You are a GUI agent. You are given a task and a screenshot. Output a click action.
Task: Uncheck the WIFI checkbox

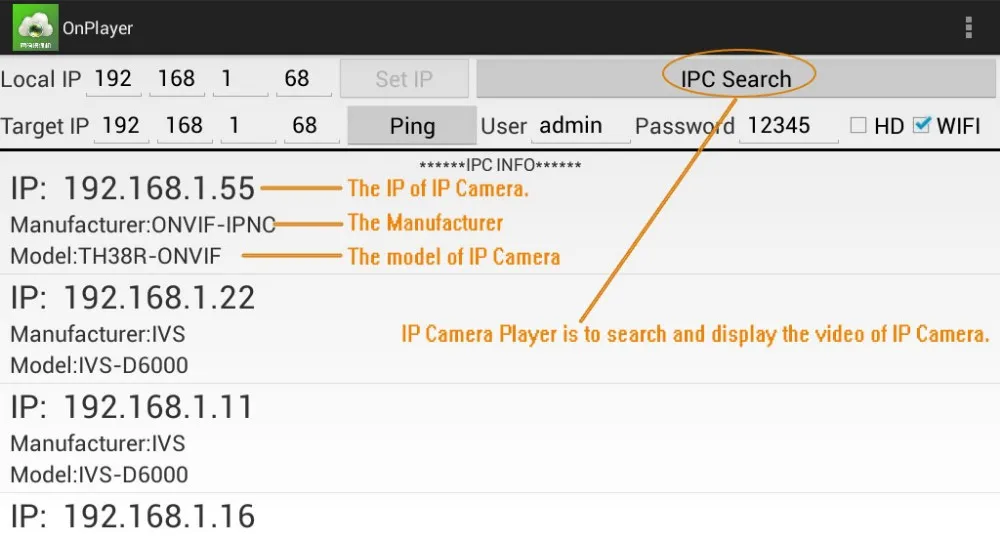[922, 125]
